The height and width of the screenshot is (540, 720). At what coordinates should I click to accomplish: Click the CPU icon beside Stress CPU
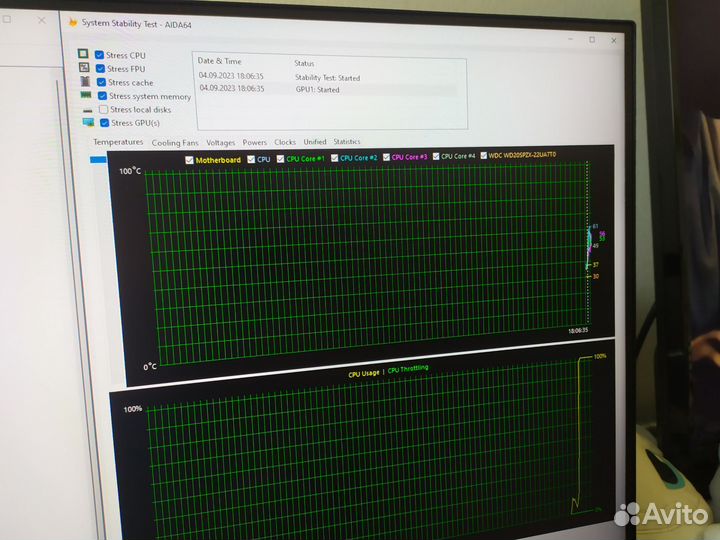click(x=83, y=54)
